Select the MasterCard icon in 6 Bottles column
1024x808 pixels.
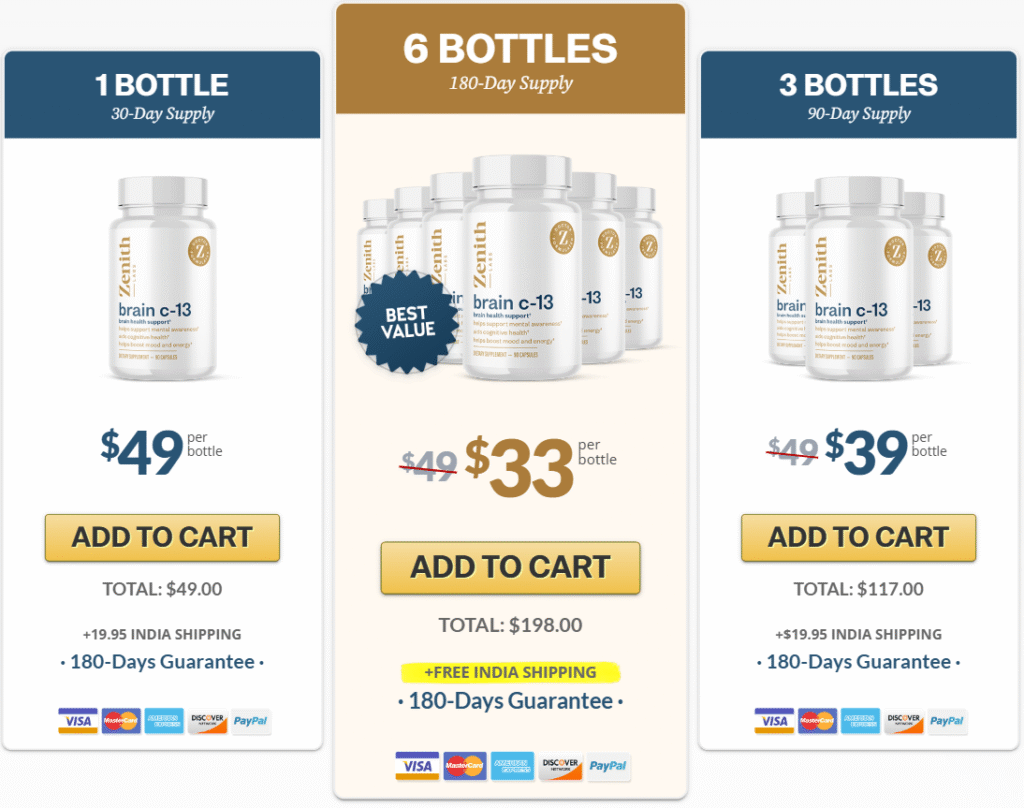[x=464, y=766]
